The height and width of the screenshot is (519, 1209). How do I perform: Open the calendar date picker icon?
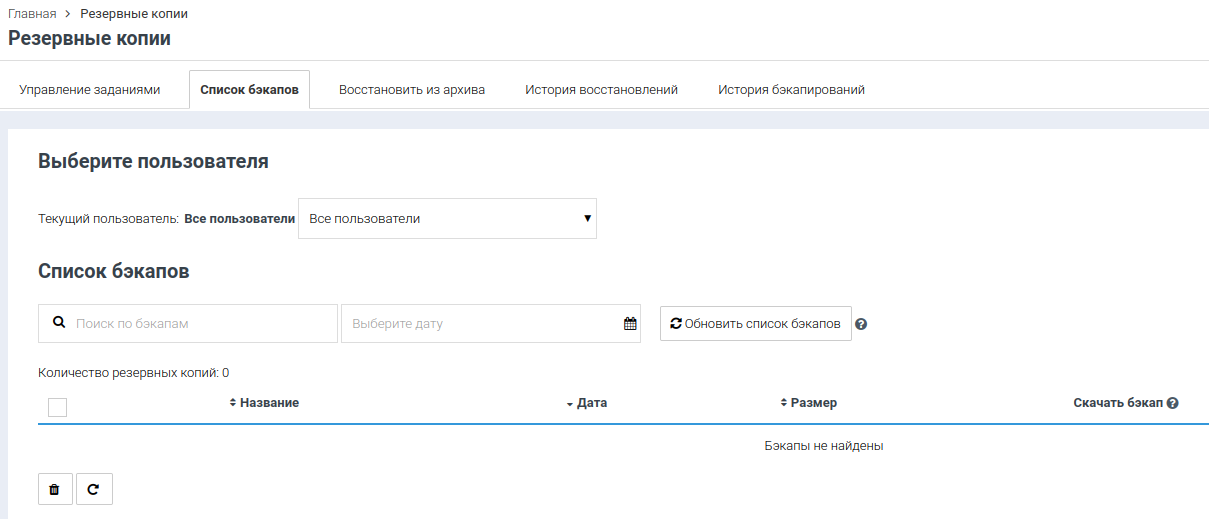click(x=630, y=324)
